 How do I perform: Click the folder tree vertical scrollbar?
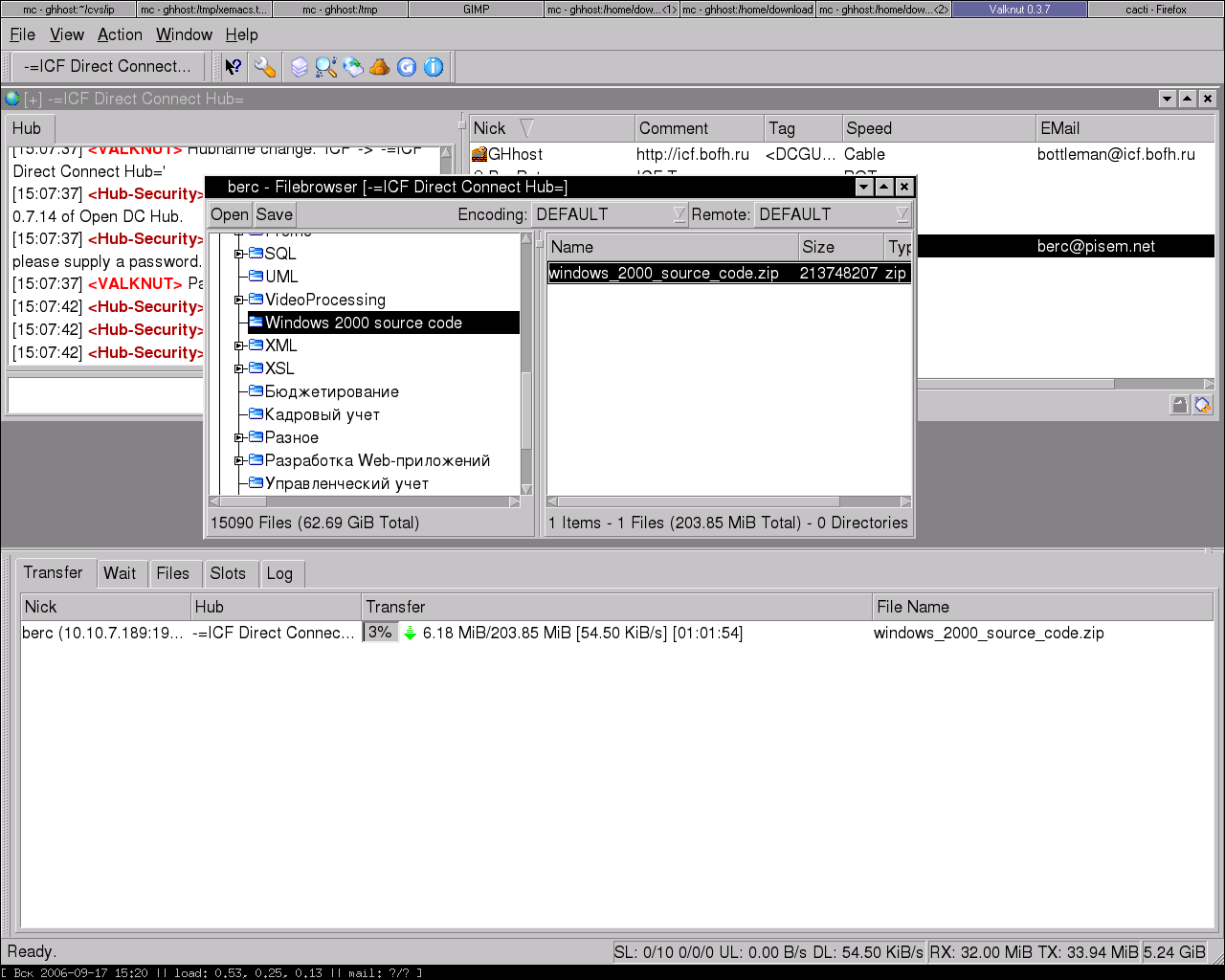(526, 363)
